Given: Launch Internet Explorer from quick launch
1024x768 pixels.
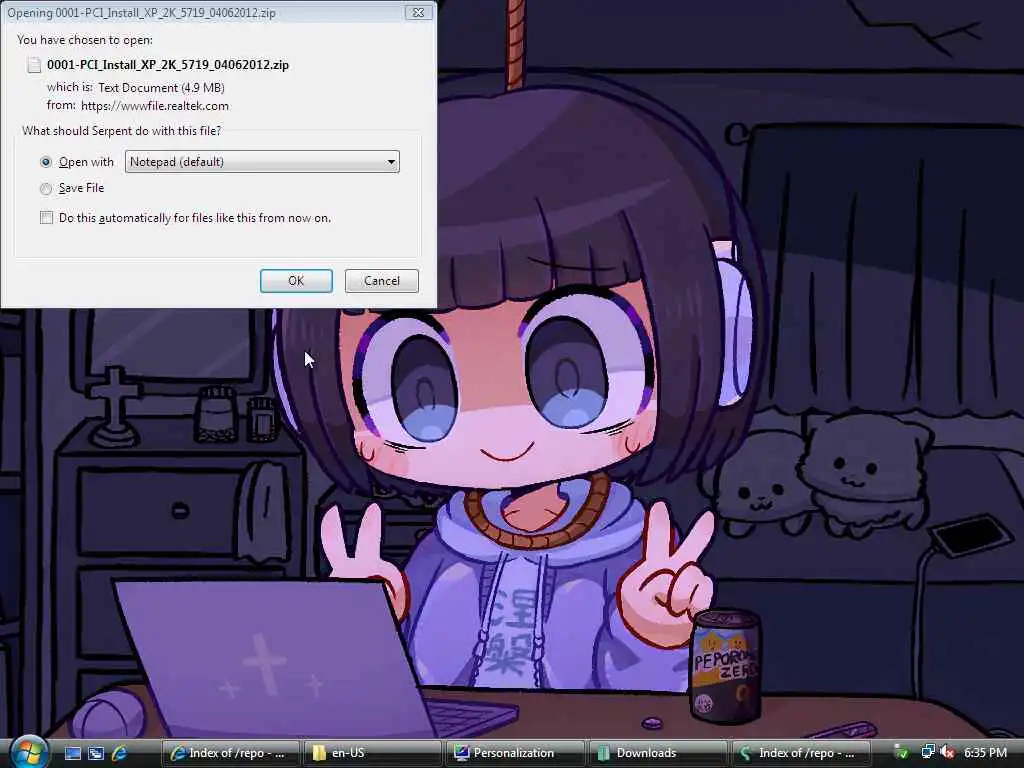Looking at the screenshot, I should [120, 753].
